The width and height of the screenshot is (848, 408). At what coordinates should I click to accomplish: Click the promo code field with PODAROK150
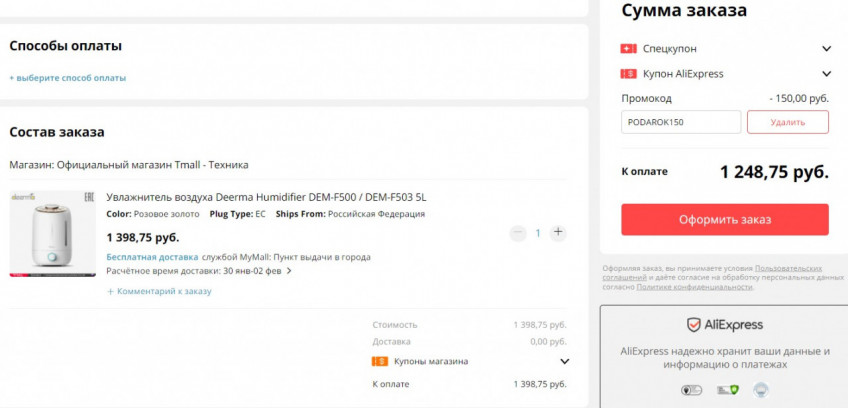(680, 122)
